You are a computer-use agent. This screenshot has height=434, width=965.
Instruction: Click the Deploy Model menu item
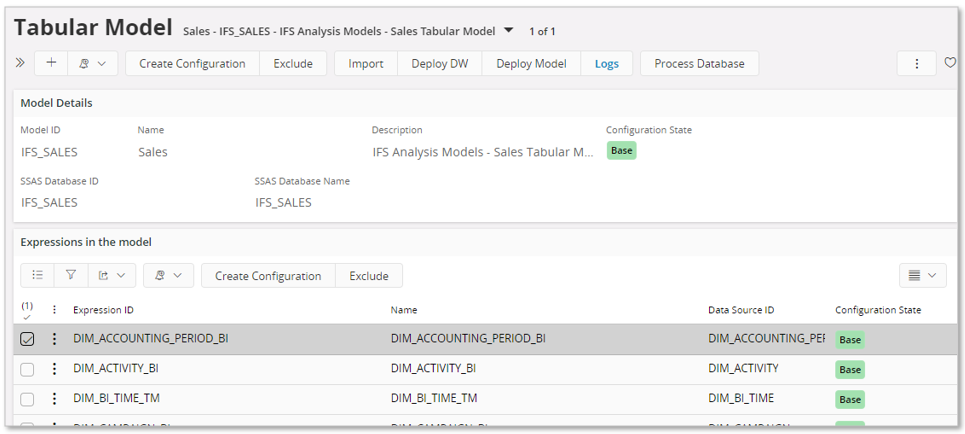pyautogui.click(x=531, y=63)
